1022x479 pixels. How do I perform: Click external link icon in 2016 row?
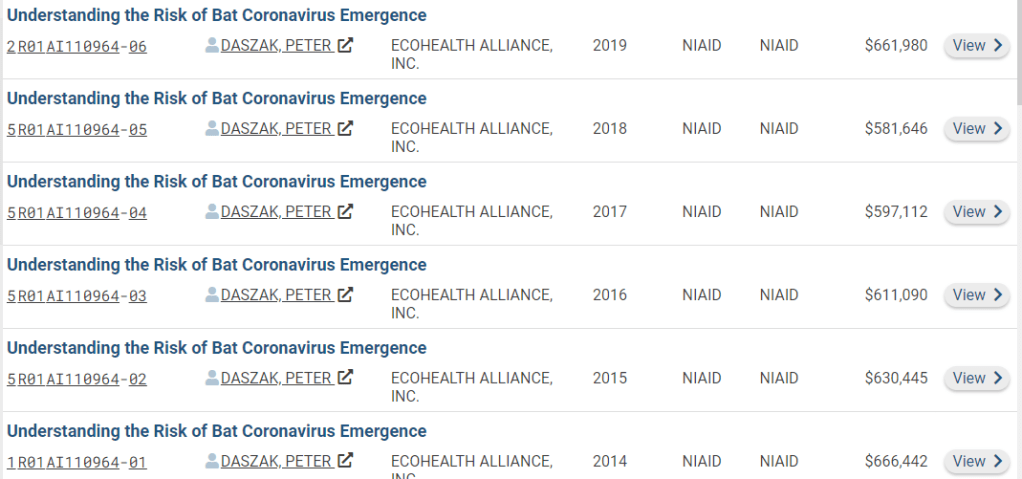tap(346, 295)
